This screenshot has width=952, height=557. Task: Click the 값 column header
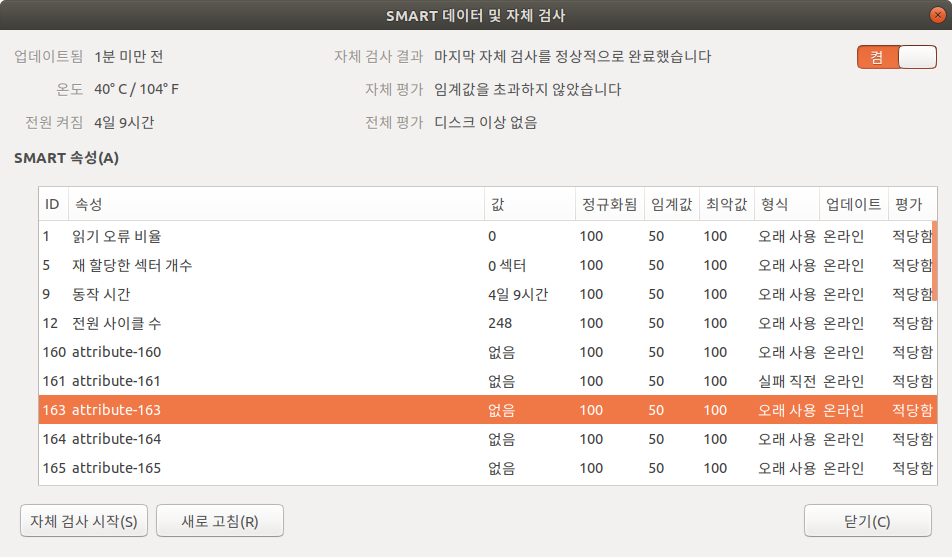click(529, 204)
